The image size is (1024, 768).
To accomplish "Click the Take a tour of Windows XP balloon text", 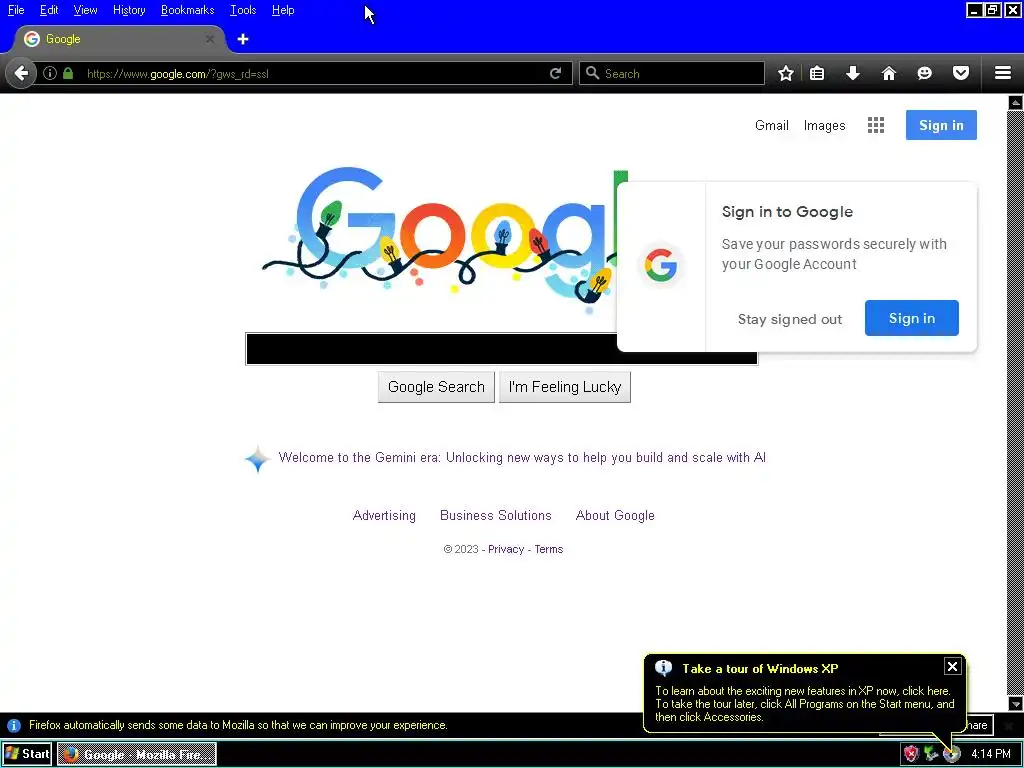I will pos(760,669).
